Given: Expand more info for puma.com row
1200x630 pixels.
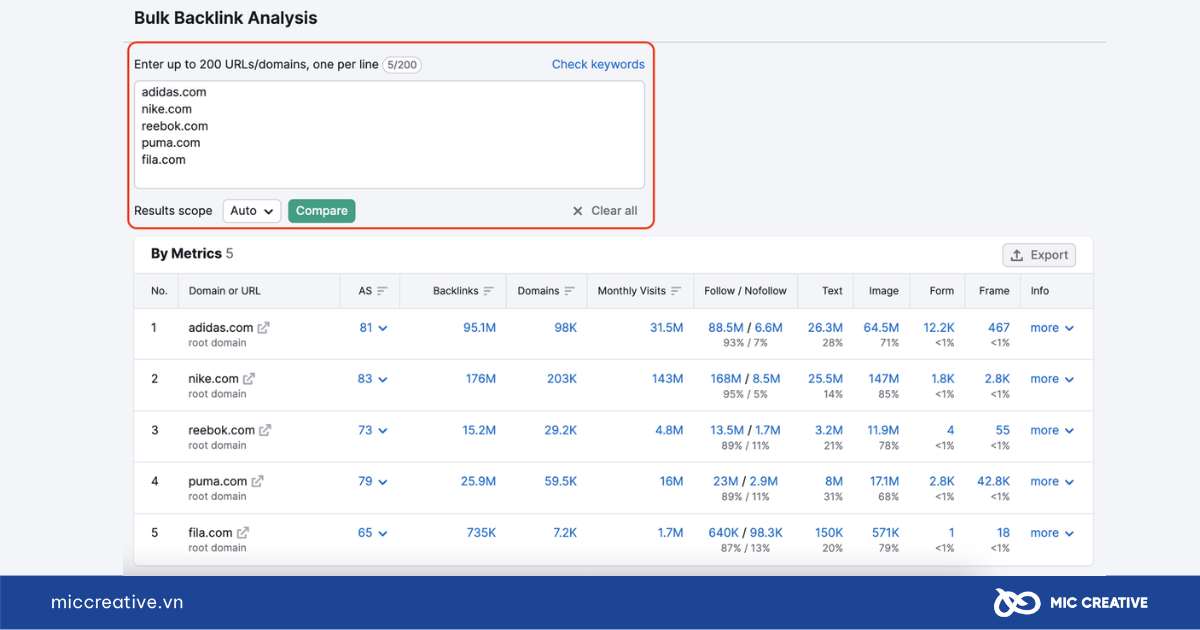Looking at the screenshot, I should coord(1052,481).
